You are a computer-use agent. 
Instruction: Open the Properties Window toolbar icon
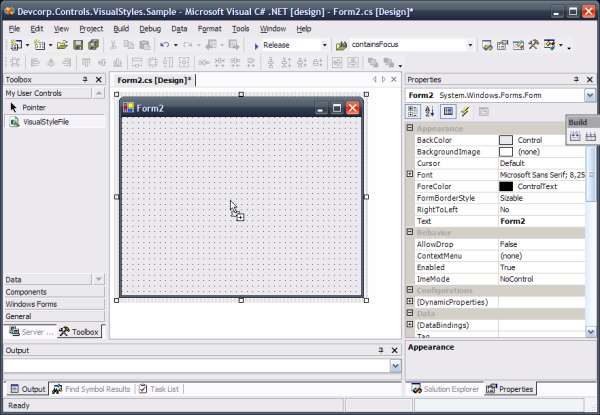point(502,45)
